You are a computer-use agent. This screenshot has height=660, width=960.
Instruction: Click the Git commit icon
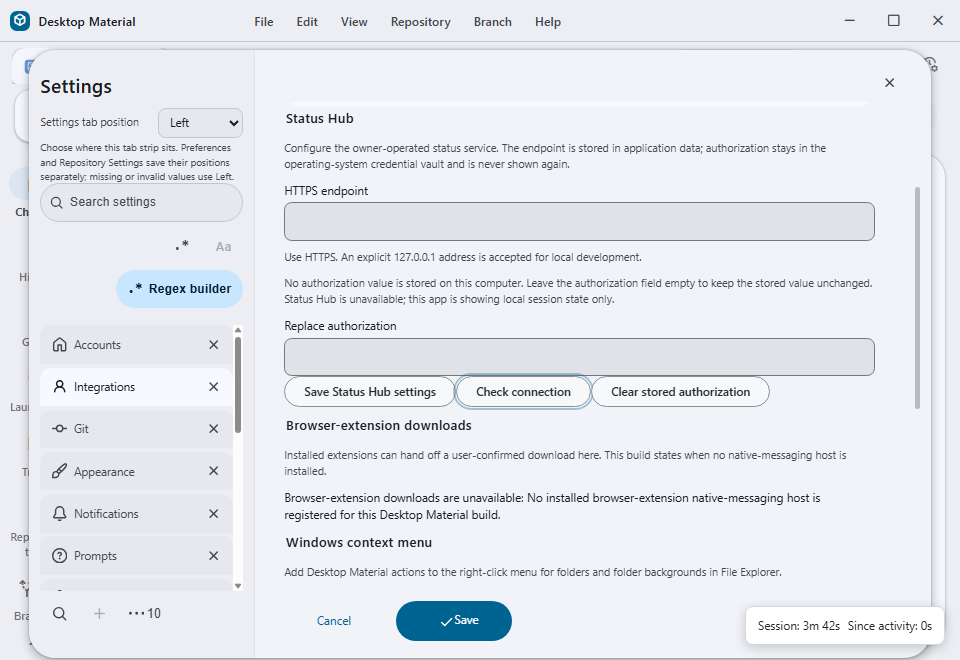[59, 429]
